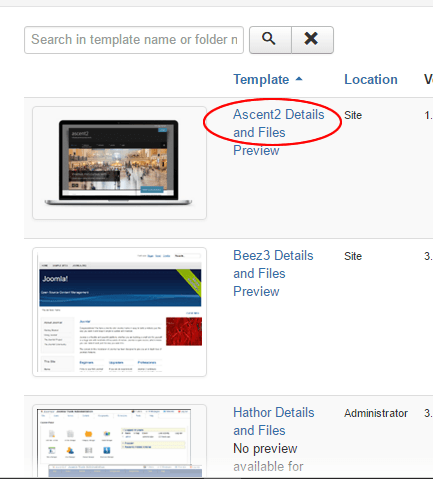Click the partially visible Version column header
The image size is (433, 479).
(428, 79)
